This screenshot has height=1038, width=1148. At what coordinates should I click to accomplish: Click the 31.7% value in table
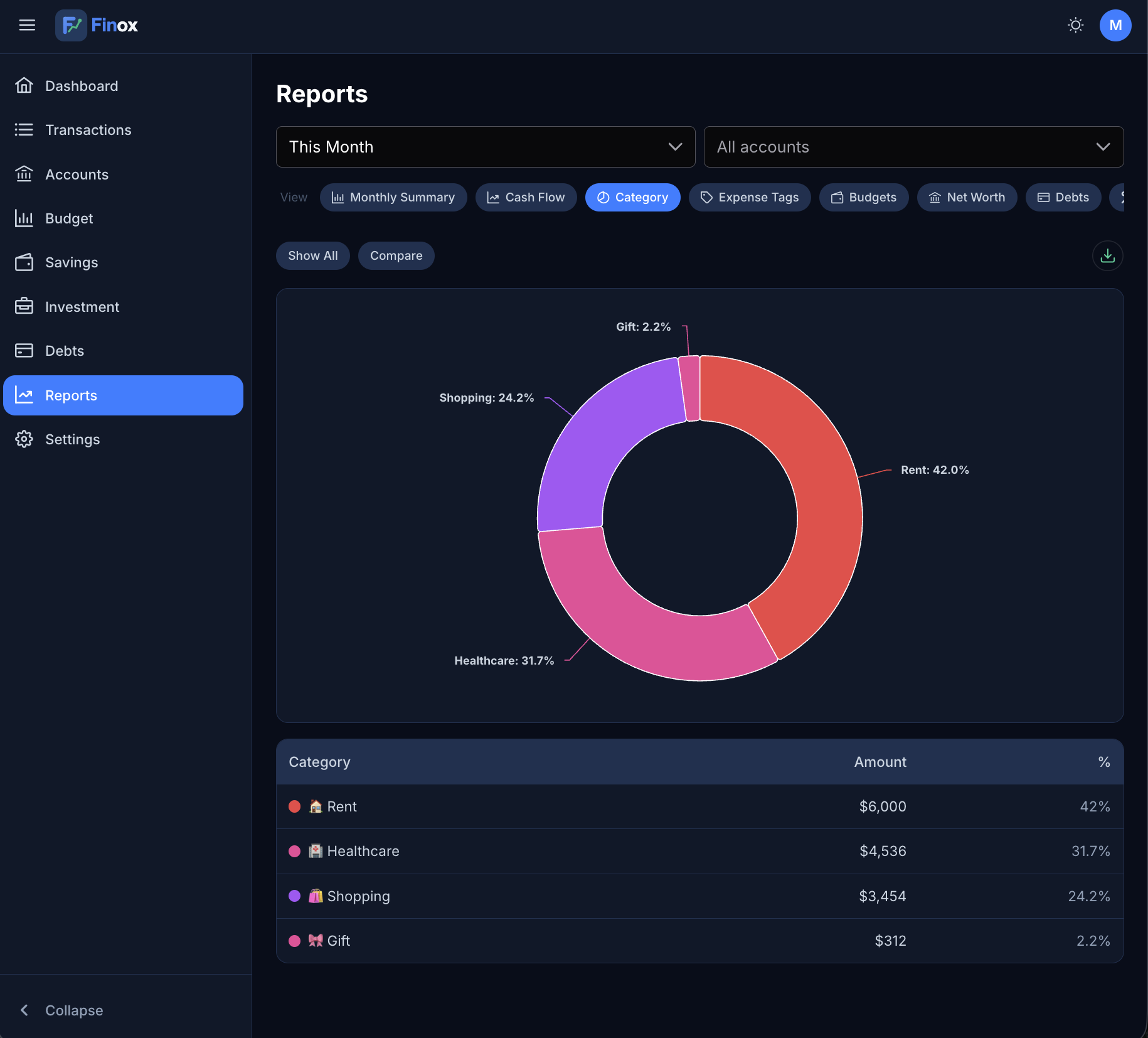1091,851
